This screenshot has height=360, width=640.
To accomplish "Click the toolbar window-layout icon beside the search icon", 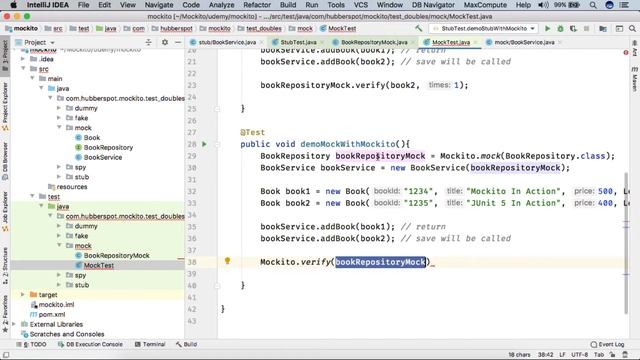I will click(x=619, y=29).
